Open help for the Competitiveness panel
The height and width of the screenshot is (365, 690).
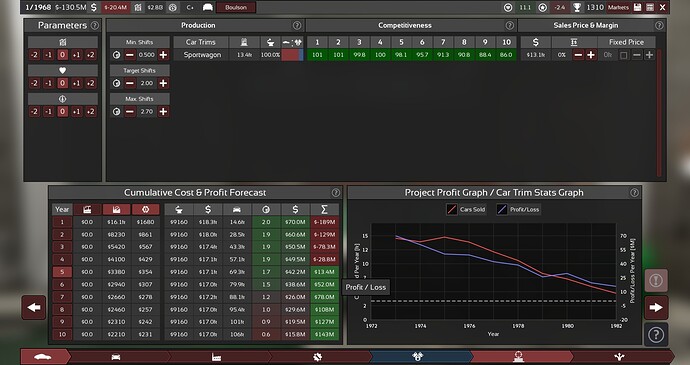pos(510,26)
